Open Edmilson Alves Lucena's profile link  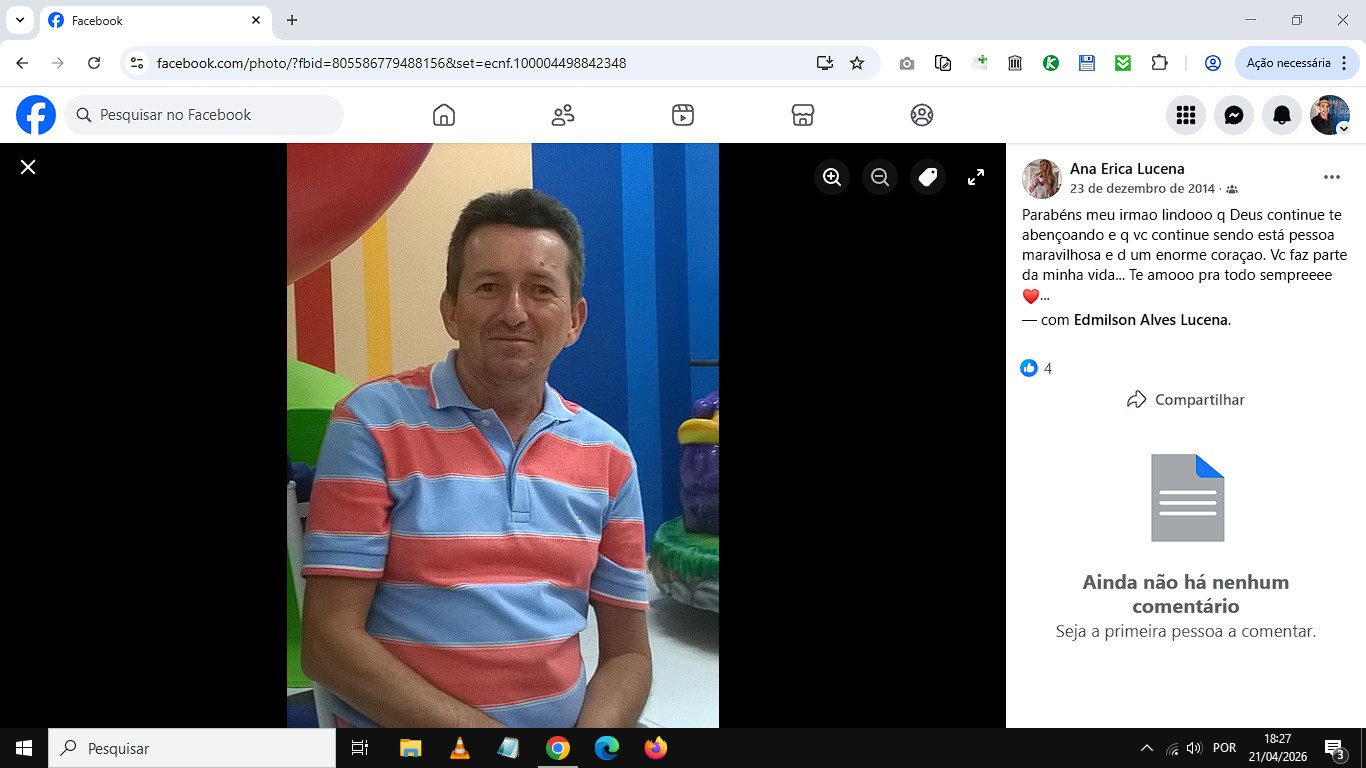tap(1150, 320)
